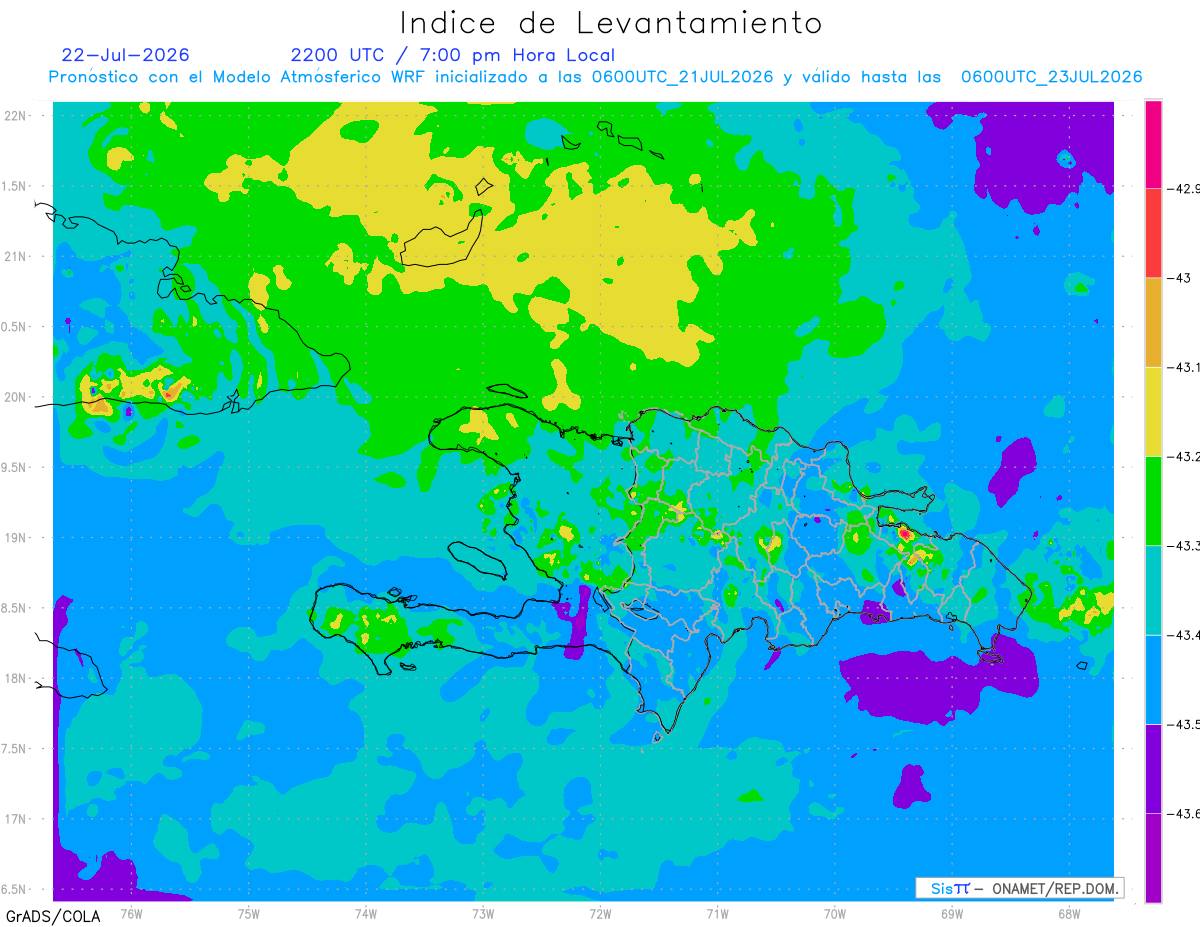Select the '0600UTC_23JUL2026' valid-until time text
Image resolution: width=1200 pixels, height=927 pixels.
(1052, 77)
